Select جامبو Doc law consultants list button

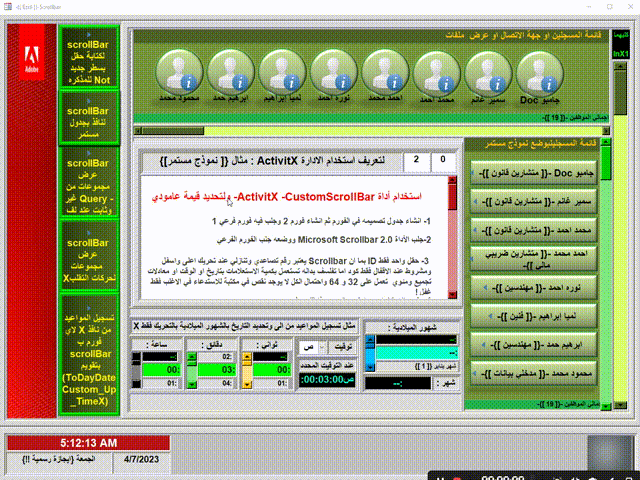tap(533, 173)
